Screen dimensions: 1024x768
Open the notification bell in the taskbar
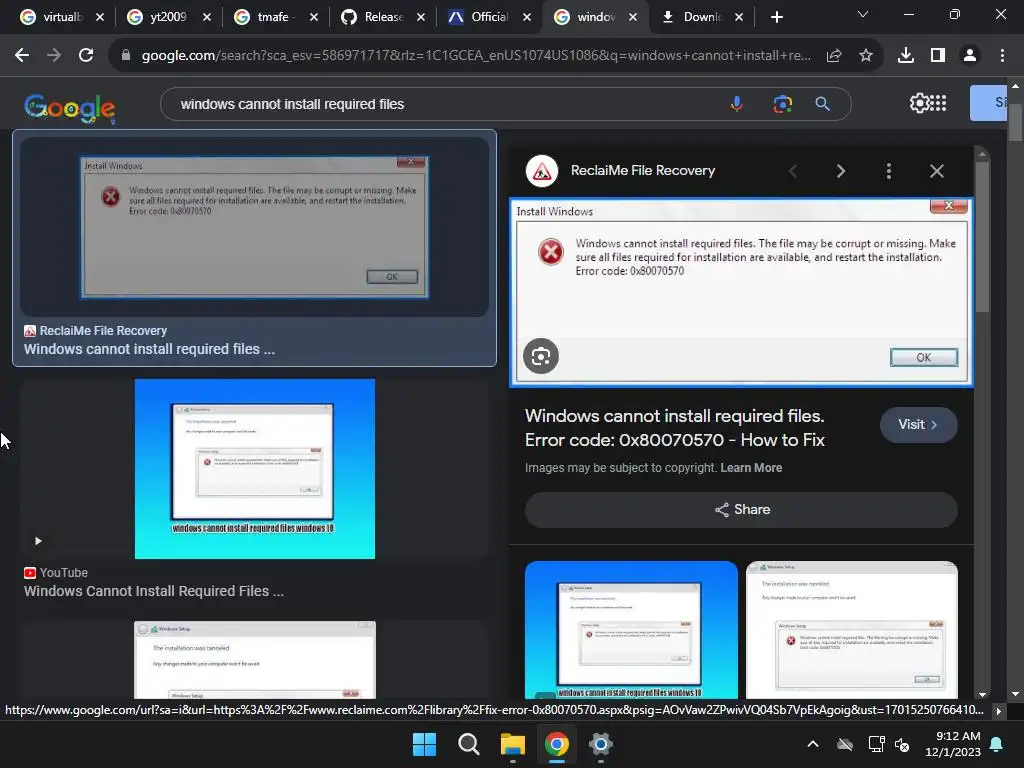[x=997, y=744]
